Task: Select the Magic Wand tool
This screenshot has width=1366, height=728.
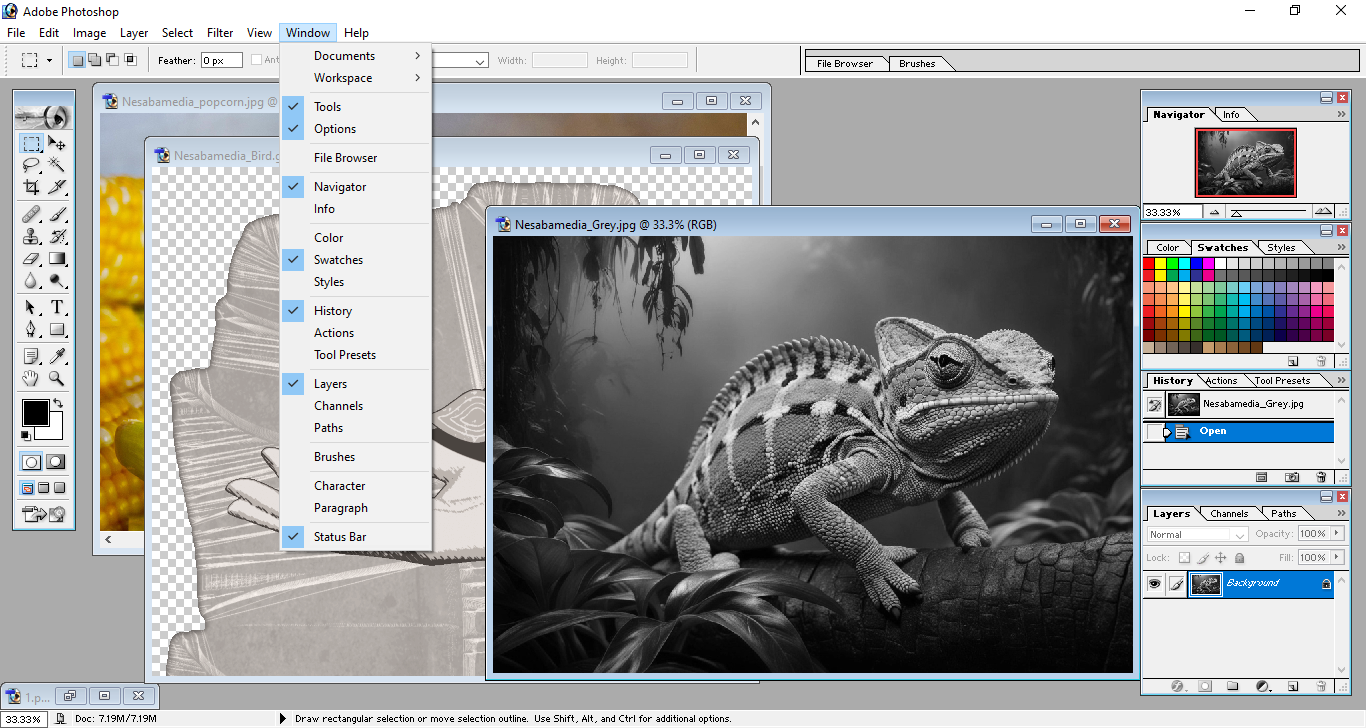Action: [57, 165]
